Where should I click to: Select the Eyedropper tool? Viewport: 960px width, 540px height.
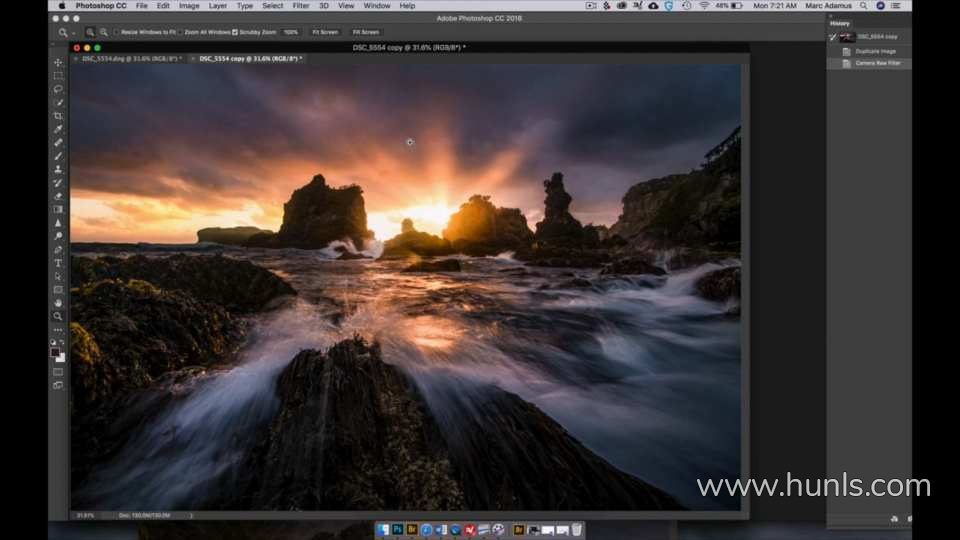pyautogui.click(x=58, y=129)
